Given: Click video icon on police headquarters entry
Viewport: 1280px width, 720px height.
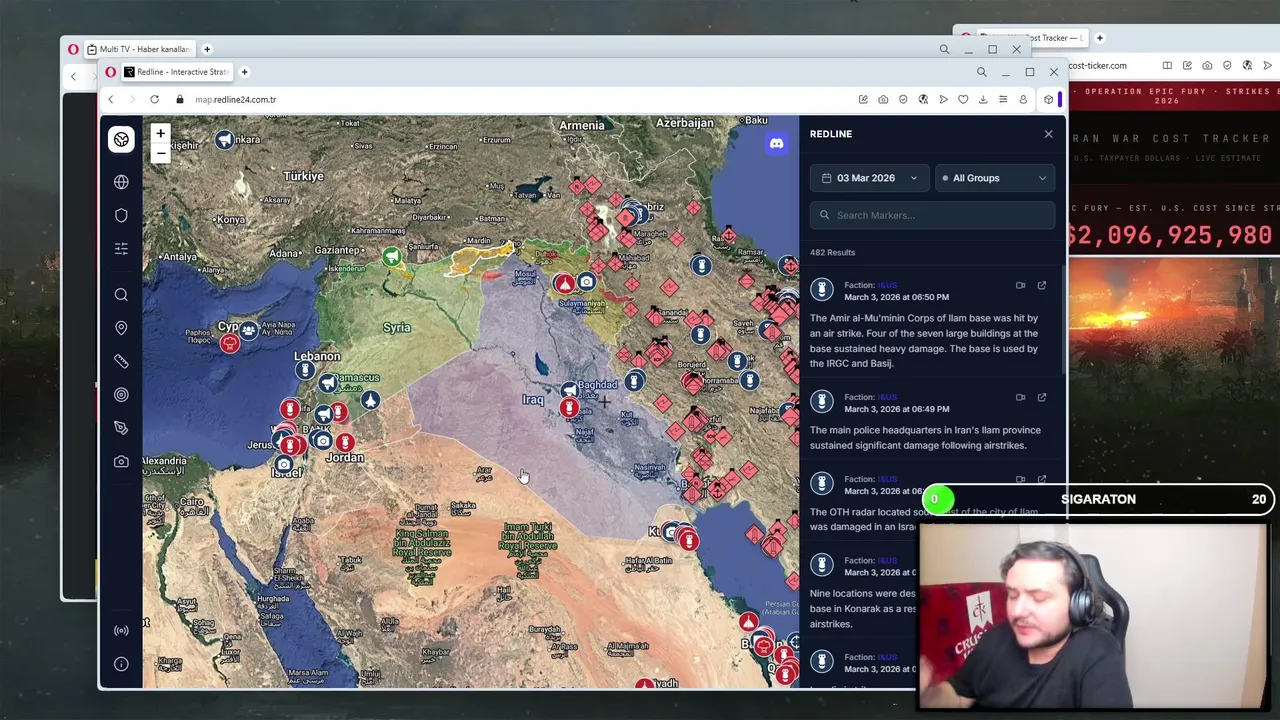Looking at the screenshot, I should pos(1020,398).
